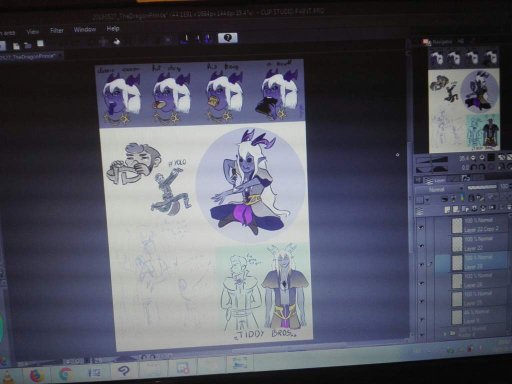The image size is (512, 384).
Task: Open Chrome from the taskbar
Action: click(65, 374)
